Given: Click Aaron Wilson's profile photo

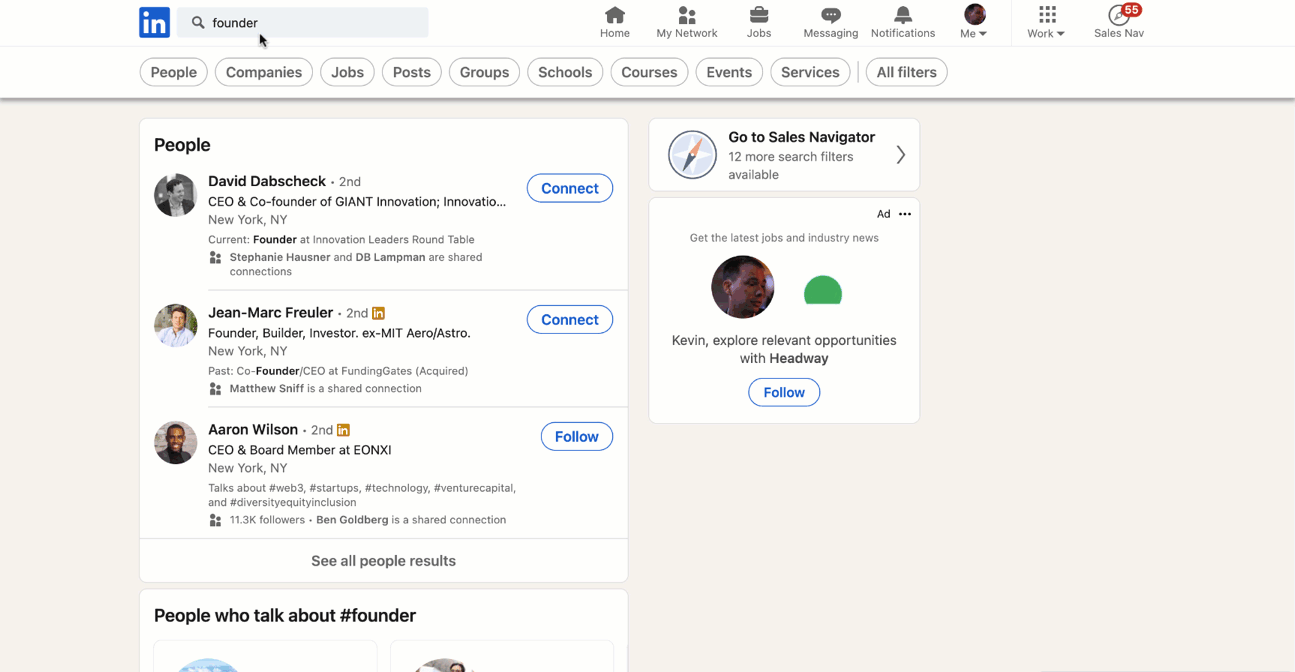Looking at the screenshot, I should pyautogui.click(x=176, y=443).
